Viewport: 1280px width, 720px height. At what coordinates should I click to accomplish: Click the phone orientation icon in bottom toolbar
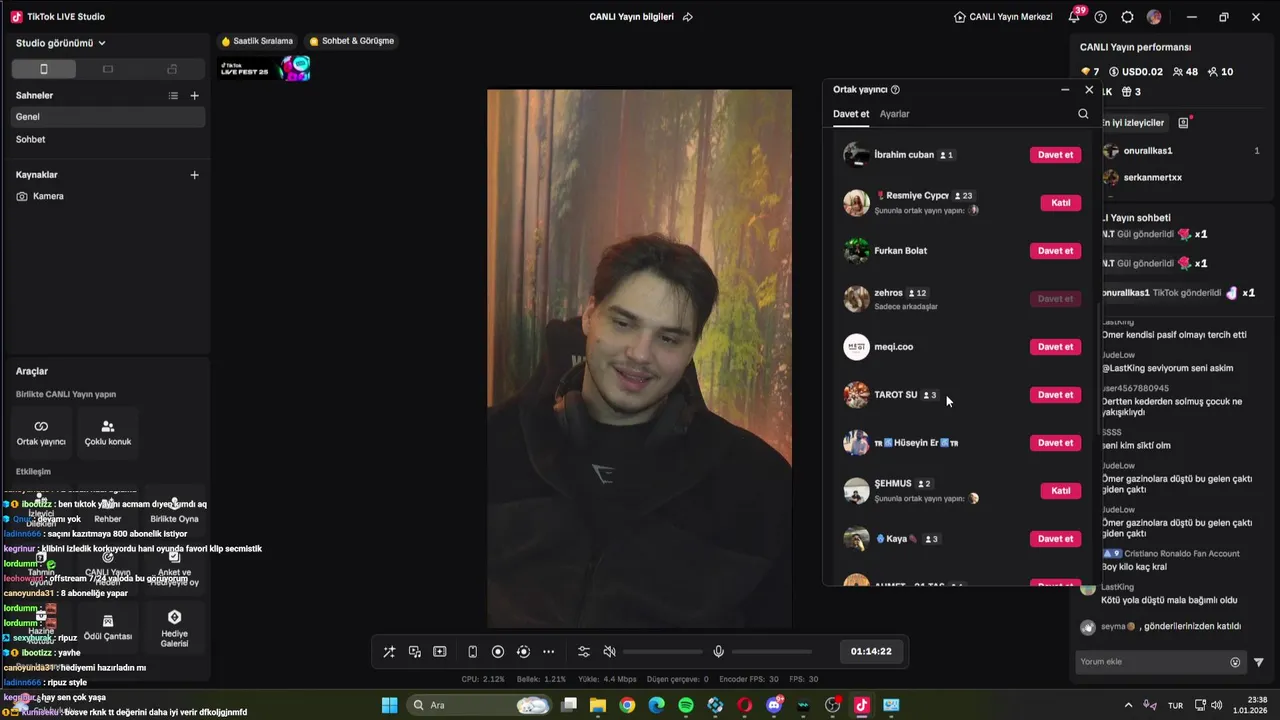472,651
